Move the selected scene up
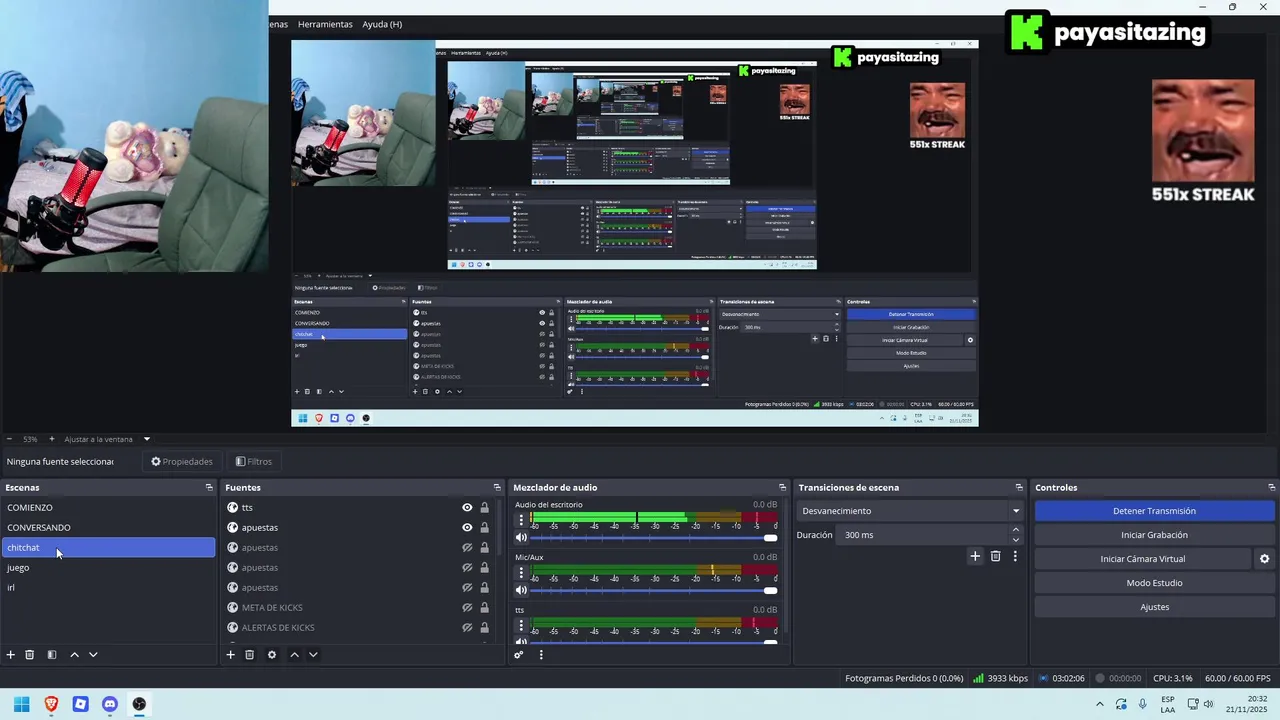Viewport: 1280px width, 720px height. pyautogui.click(x=74, y=655)
